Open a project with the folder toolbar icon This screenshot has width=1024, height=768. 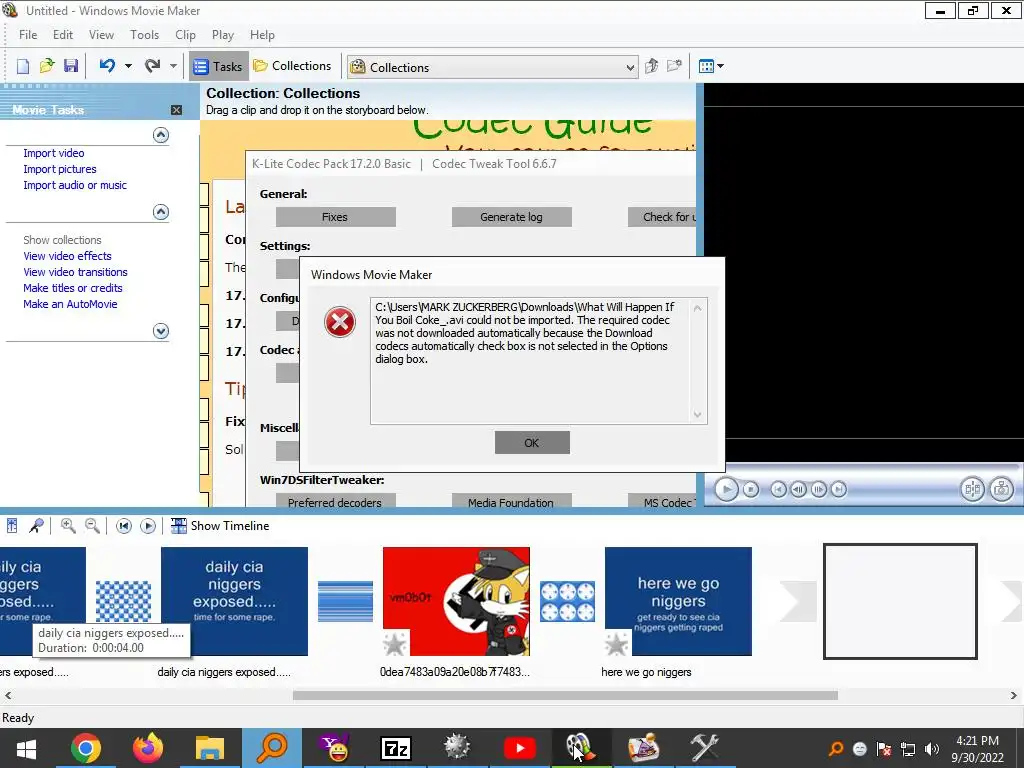(46, 66)
